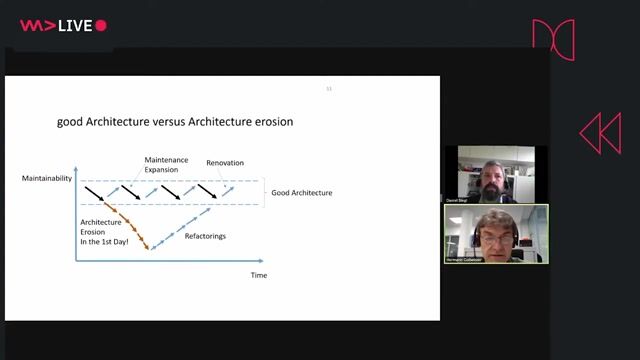Click the 'Architecture Erosion In the 1st Day!' text
The image size is (640, 360).
pyautogui.click(x=104, y=232)
